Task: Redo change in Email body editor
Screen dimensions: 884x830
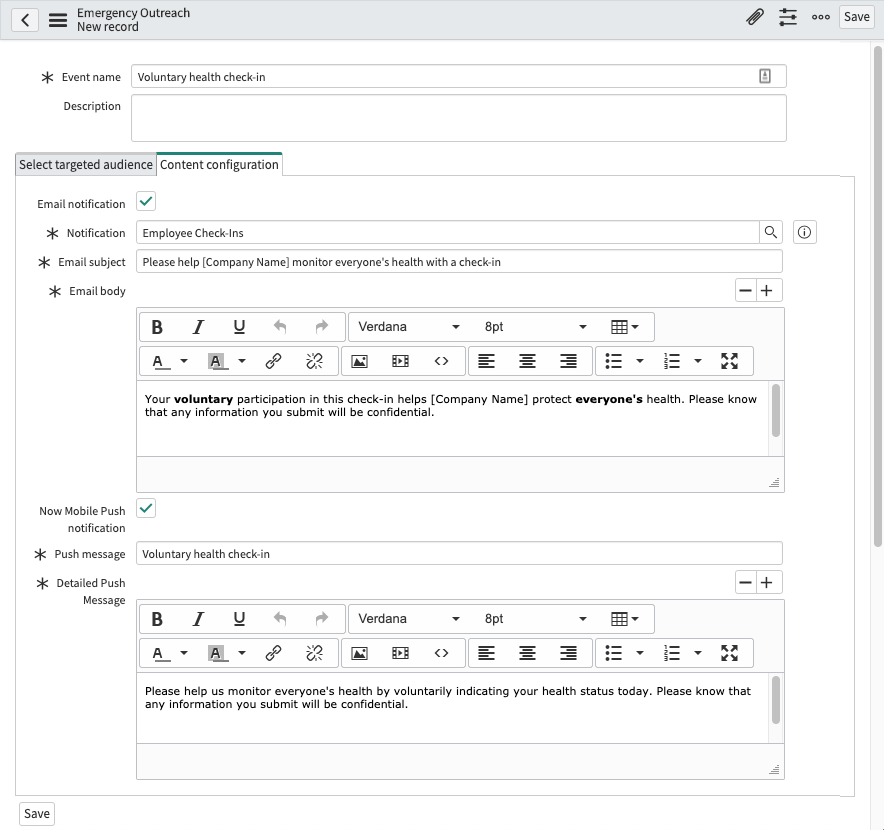Action: click(x=321, y=327)
